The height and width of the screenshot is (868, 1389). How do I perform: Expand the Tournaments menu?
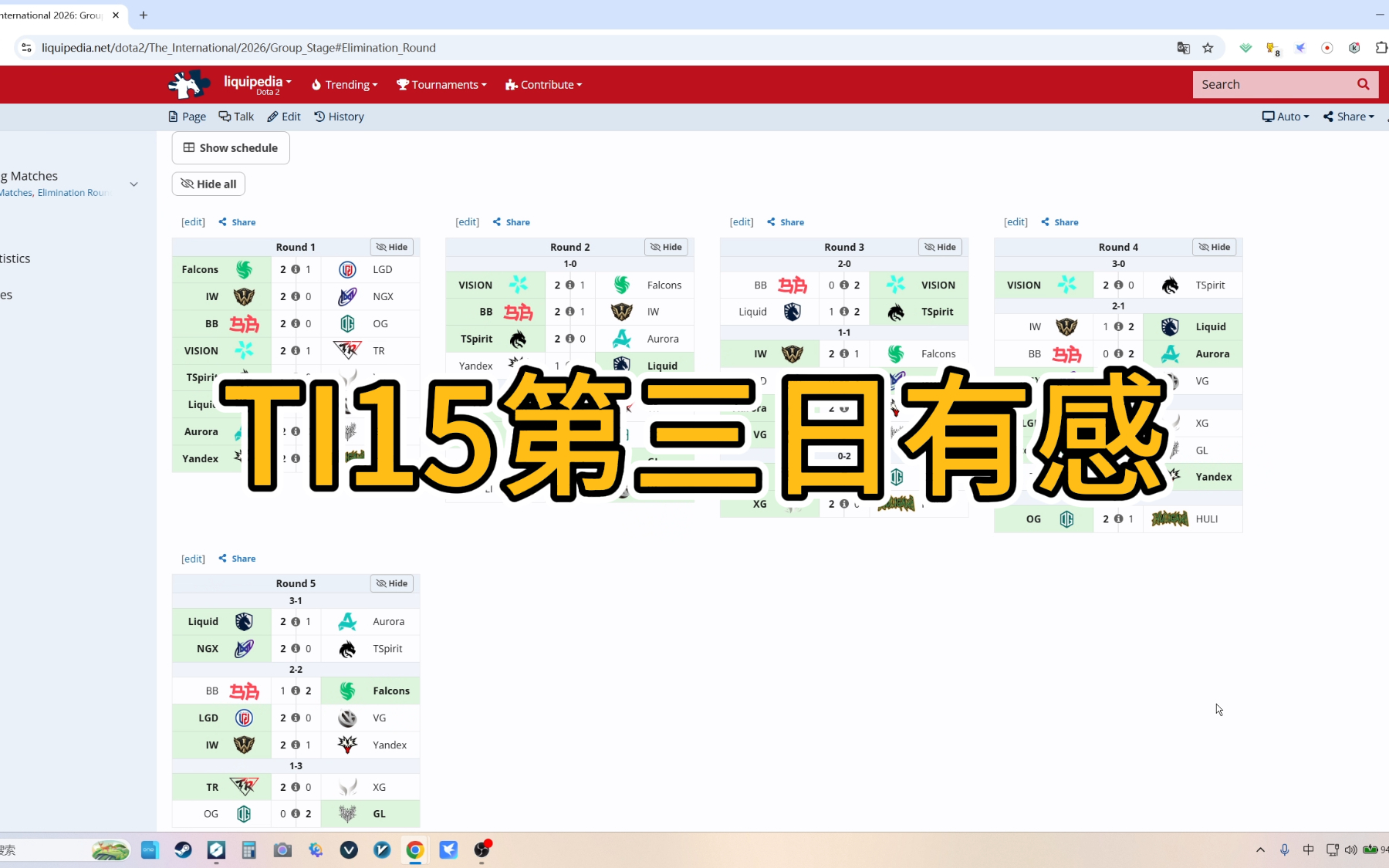[442, 84]
